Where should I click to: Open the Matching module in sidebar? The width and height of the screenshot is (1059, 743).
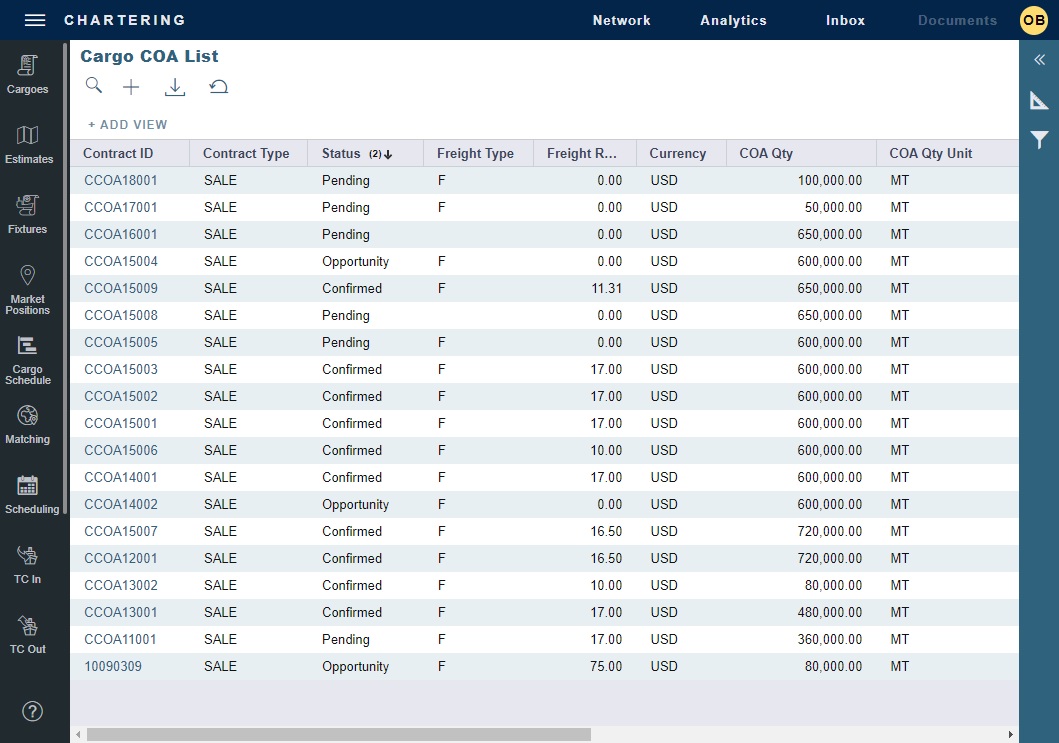pos(28,425)
